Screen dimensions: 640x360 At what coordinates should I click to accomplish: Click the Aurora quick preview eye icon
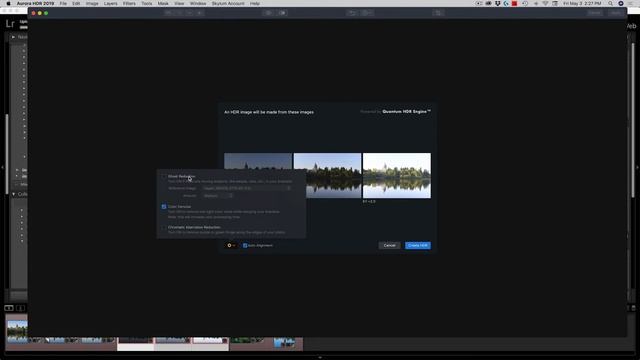[268, 13]
